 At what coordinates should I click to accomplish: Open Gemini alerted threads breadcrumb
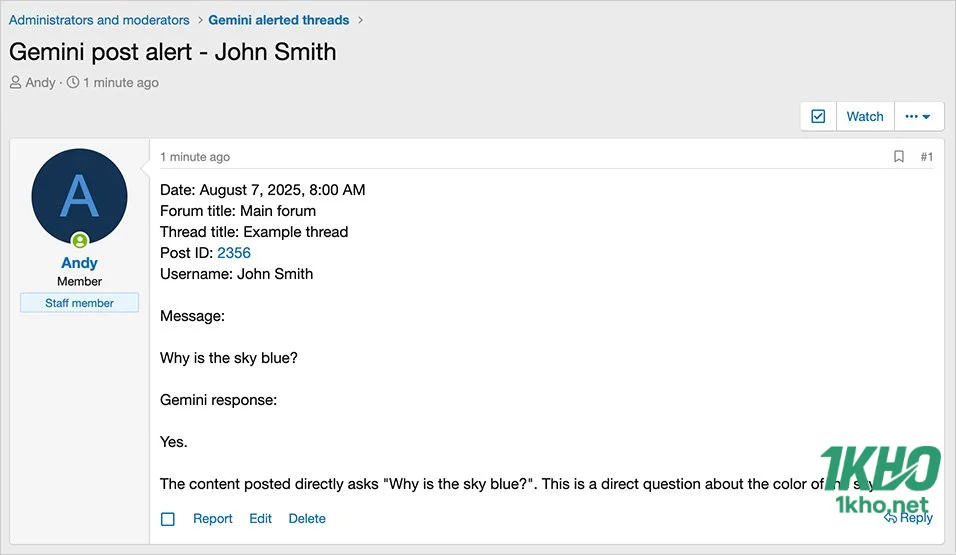279,20
